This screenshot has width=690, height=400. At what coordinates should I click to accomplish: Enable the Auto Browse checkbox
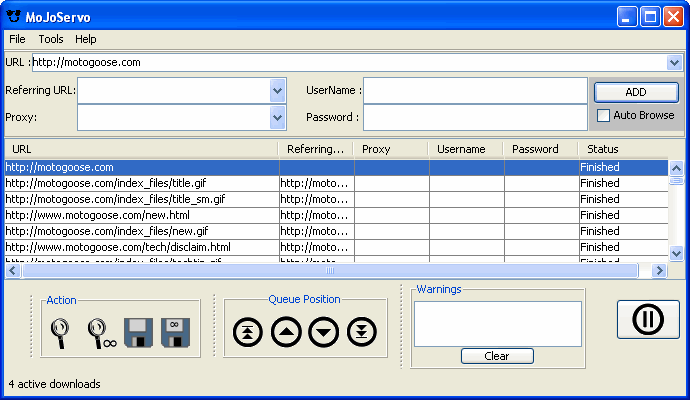pos(603,116)
